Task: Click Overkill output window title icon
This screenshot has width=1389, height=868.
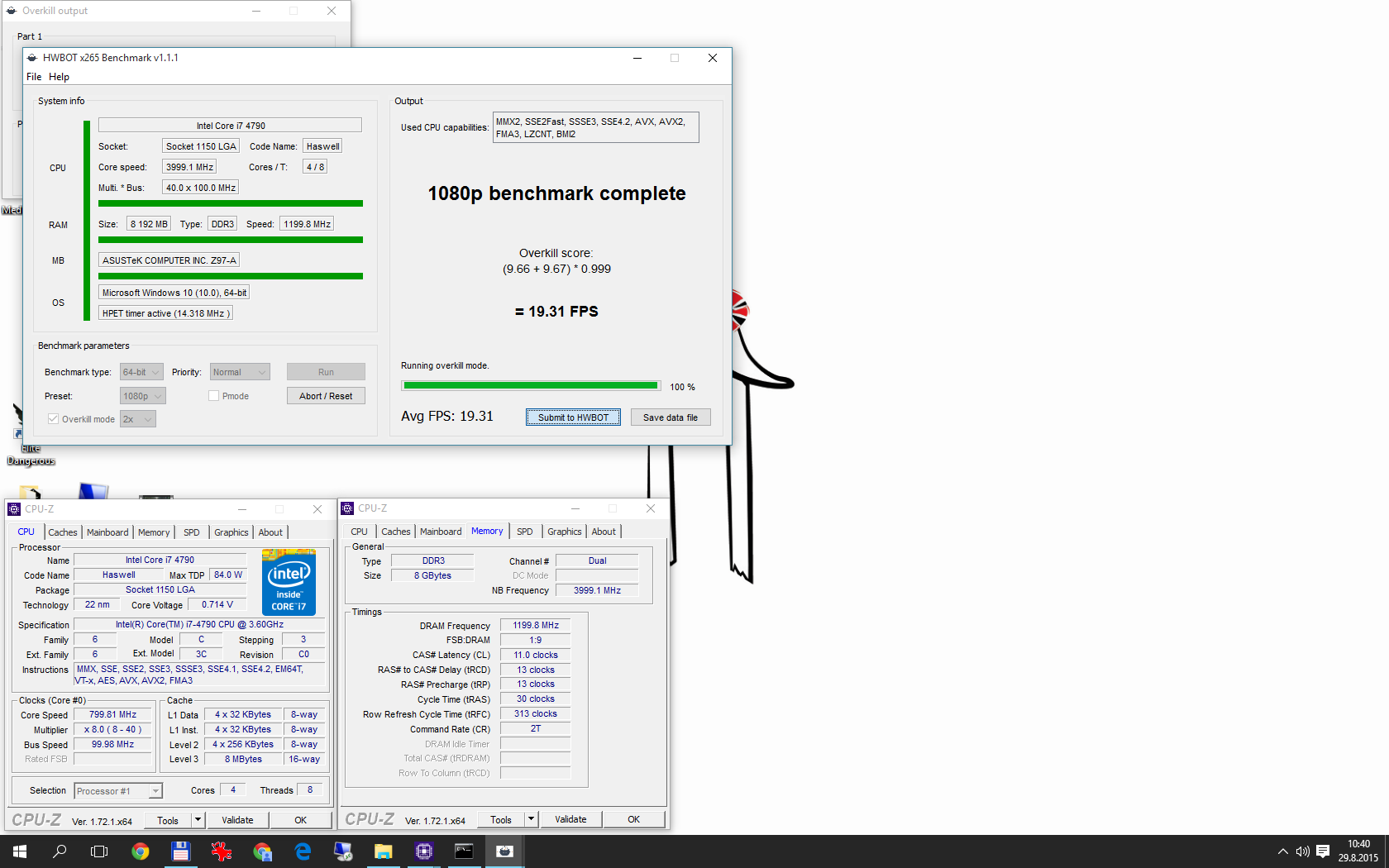Action: (12, 11)
